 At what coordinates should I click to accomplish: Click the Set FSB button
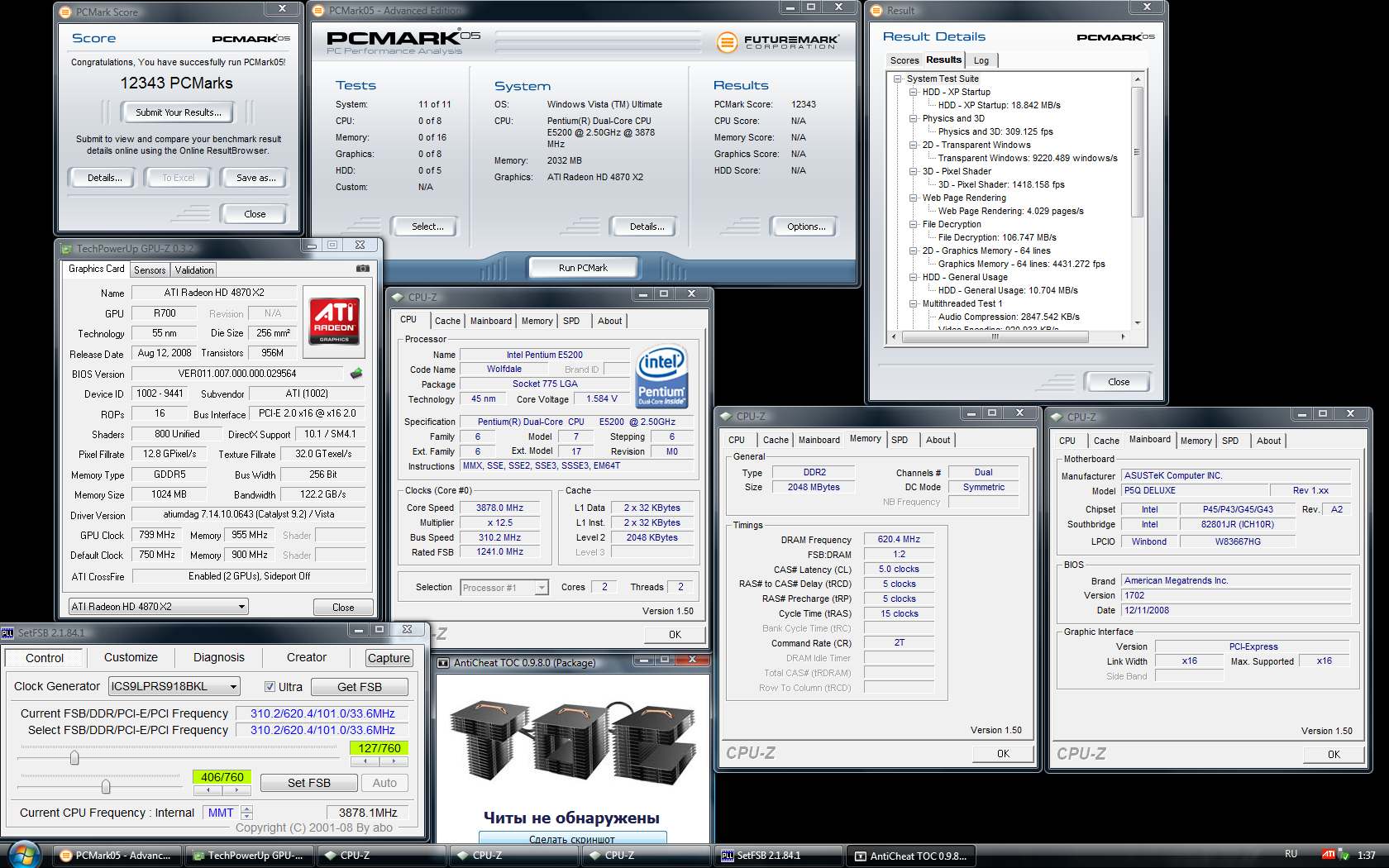point(309,783)
